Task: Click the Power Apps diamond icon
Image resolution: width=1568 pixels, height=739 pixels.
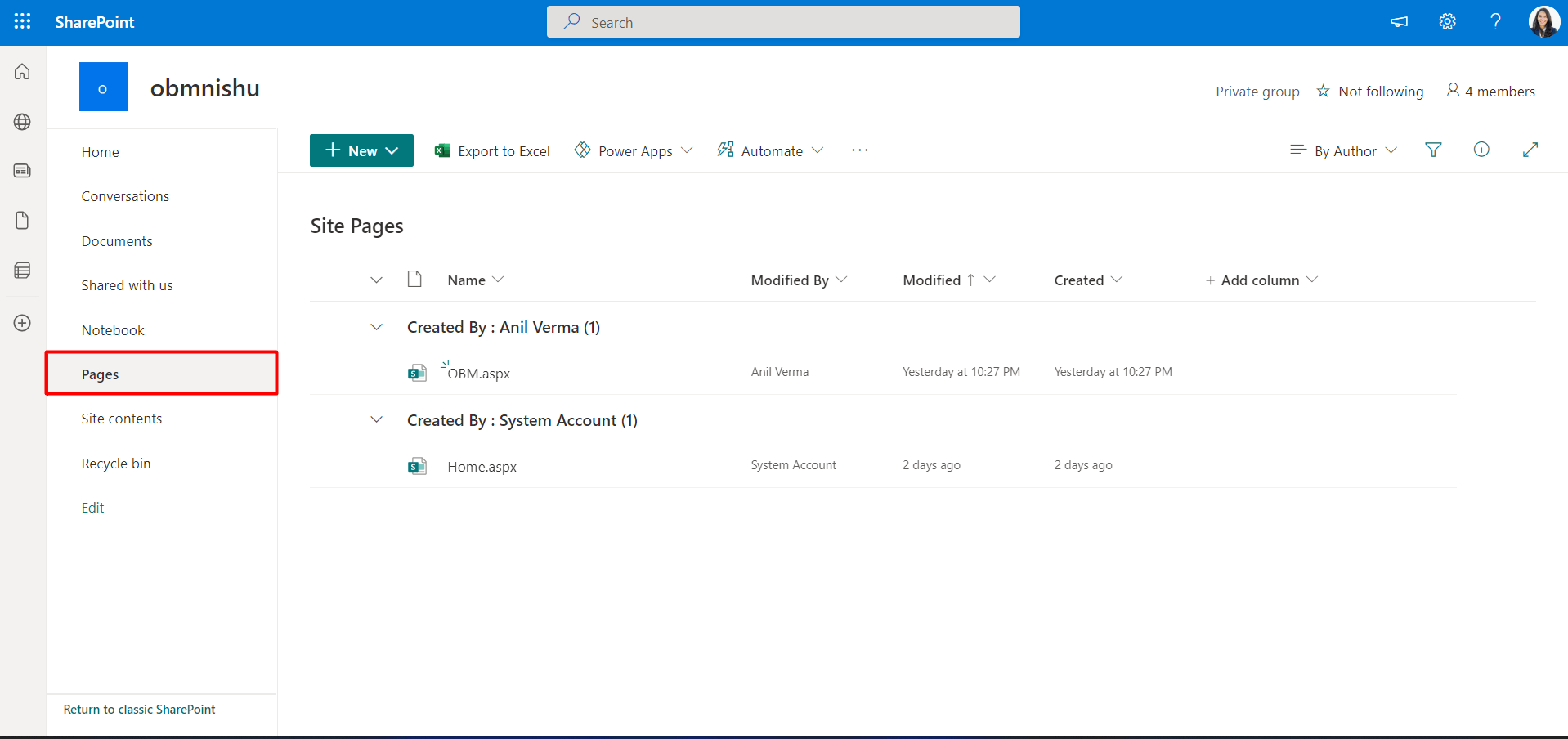Action: [x=582, y=150]
